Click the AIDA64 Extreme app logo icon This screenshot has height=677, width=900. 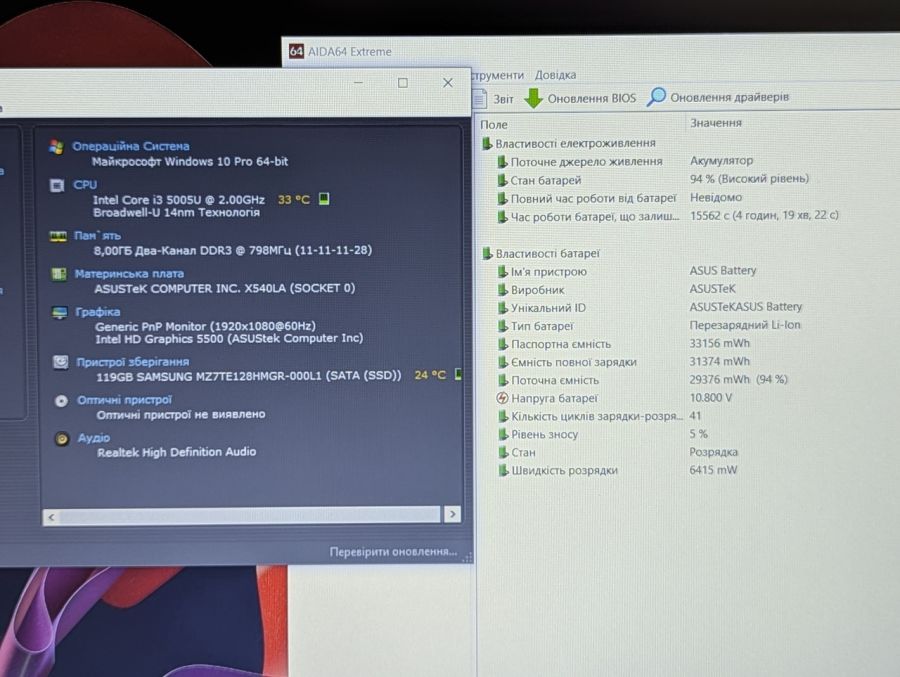296,51
